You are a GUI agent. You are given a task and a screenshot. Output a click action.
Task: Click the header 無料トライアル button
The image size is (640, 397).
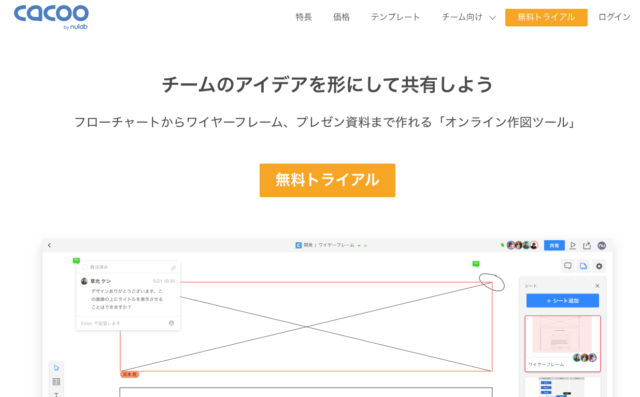(x=546, y=17)
